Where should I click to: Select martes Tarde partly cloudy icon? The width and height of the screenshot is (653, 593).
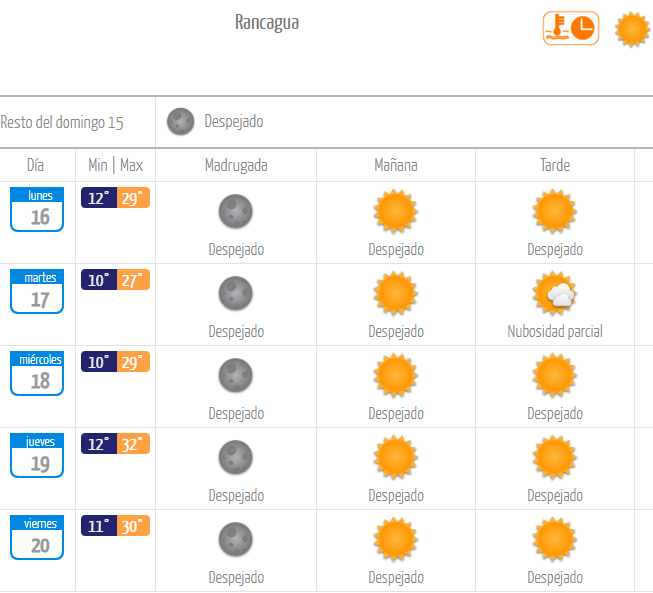(x=554, y=293)
